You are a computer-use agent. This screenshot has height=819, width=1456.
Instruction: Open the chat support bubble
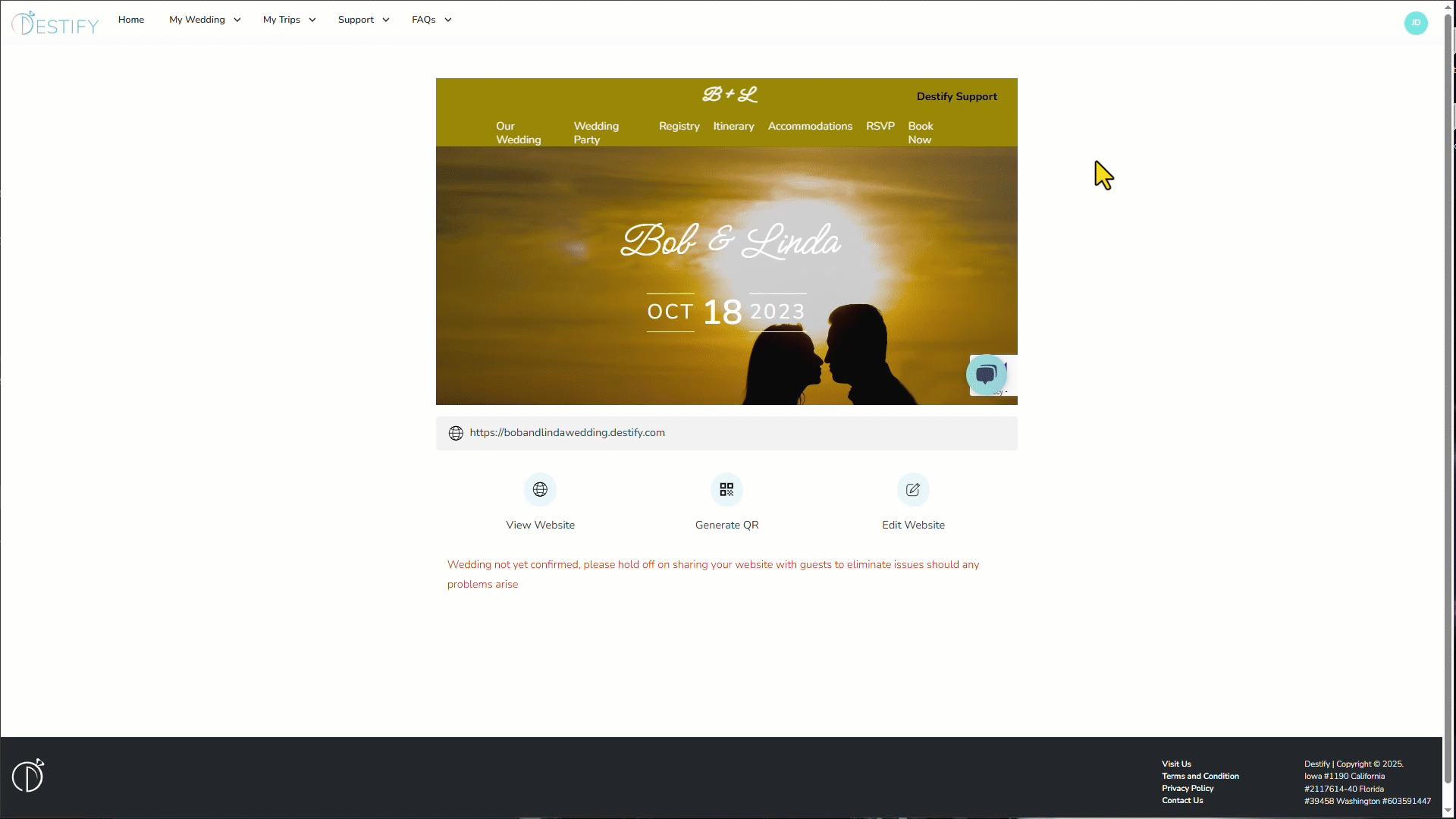tap(987, 375)
